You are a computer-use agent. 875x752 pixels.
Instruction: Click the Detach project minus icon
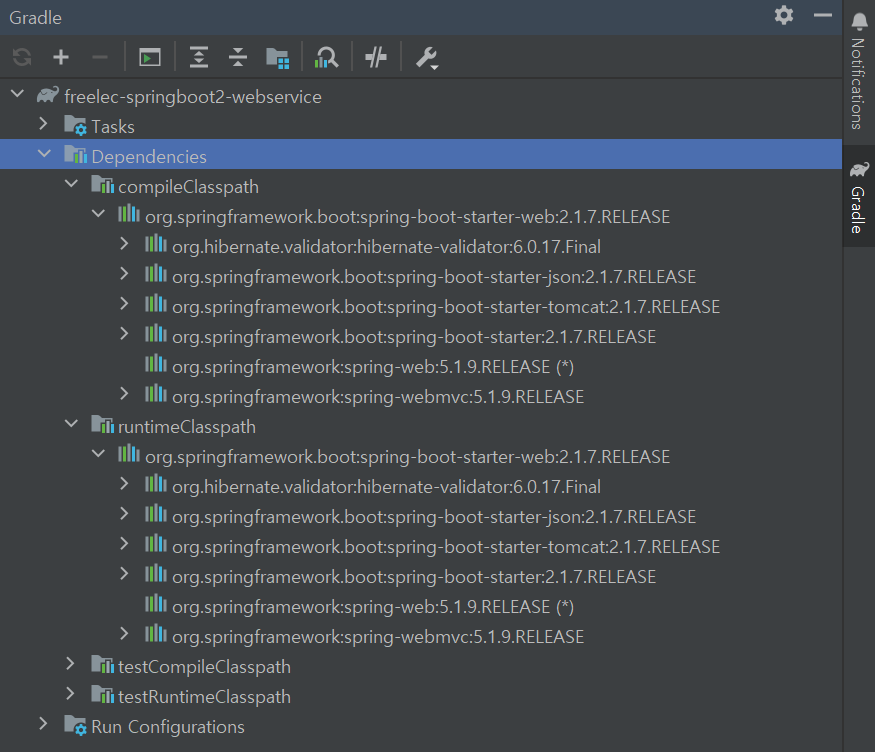coord(100,57)
